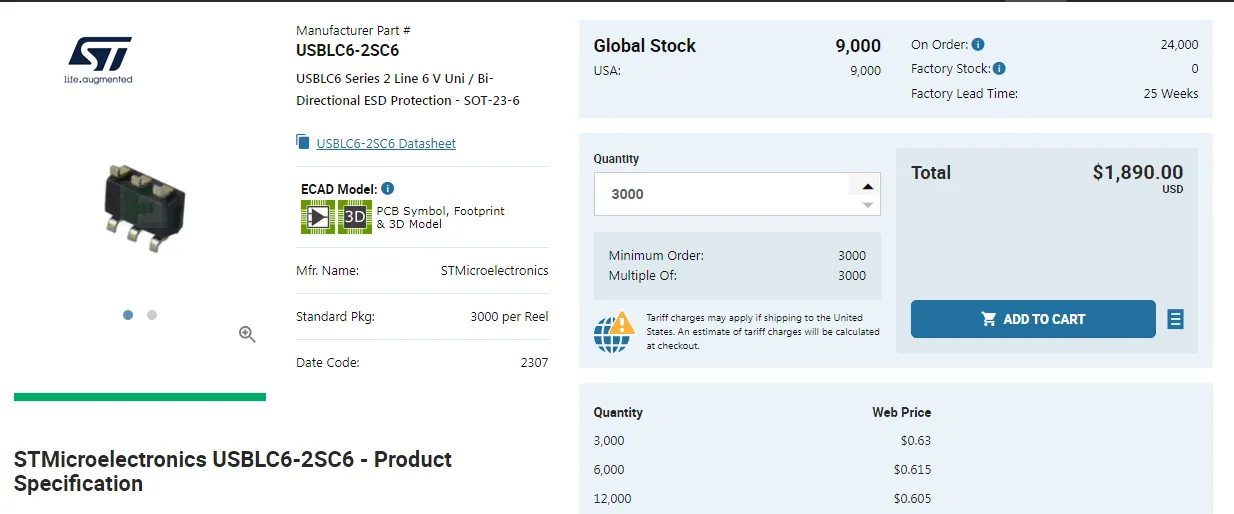1234x514 pixels.
Task: Click the PCB Symbol, Footprint & 3D Model text
Action: point(441,217)
